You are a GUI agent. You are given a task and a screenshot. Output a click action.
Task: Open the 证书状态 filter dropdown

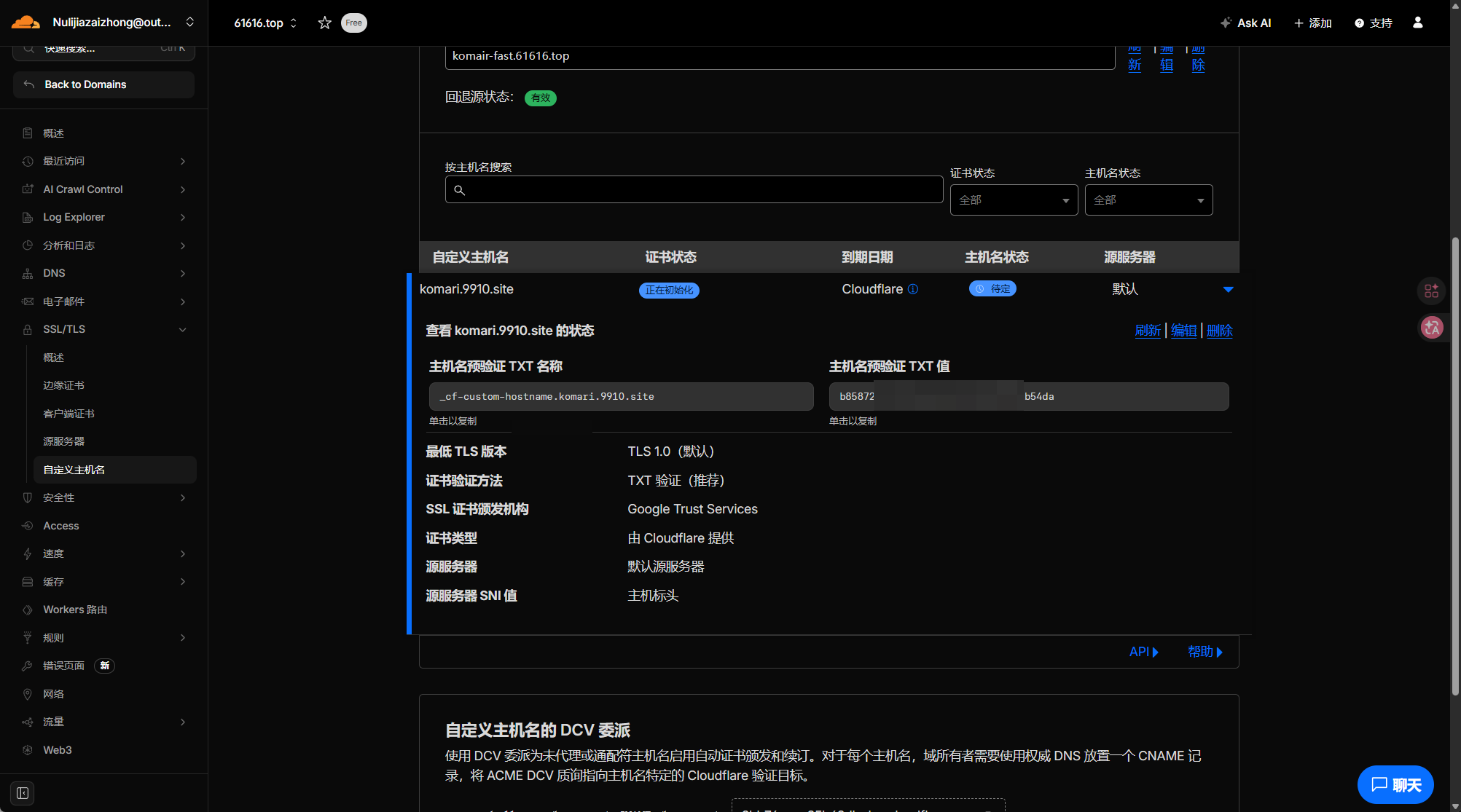coord(1014,200)
